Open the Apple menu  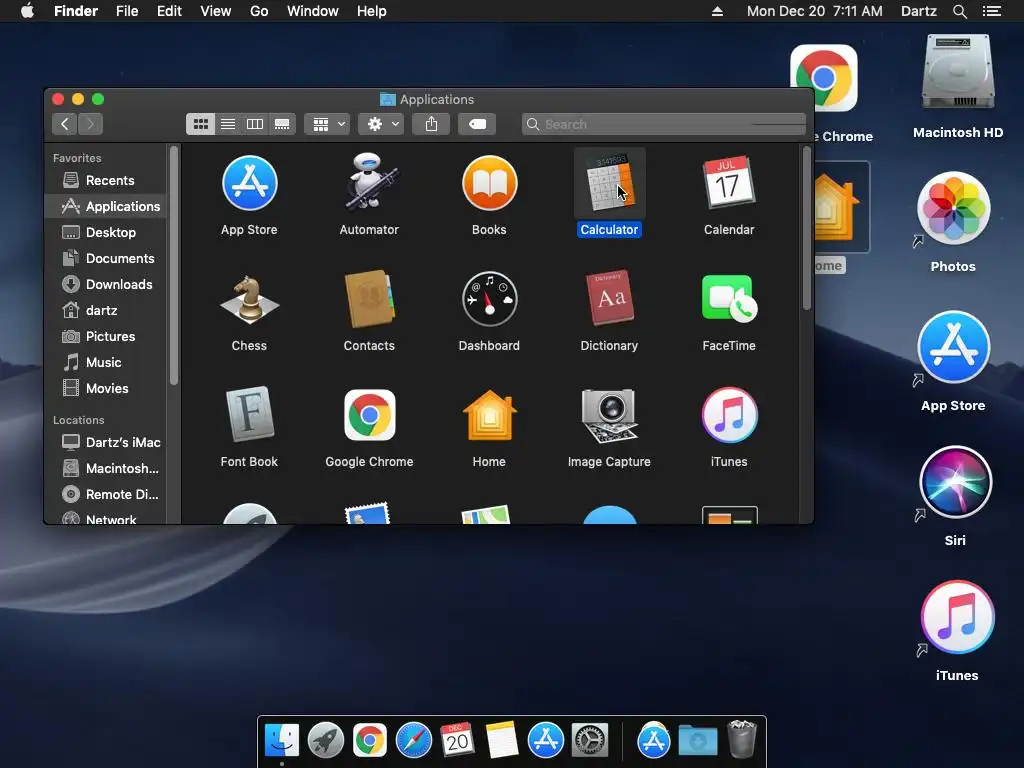pyautogui.click(x=27, y=11)
